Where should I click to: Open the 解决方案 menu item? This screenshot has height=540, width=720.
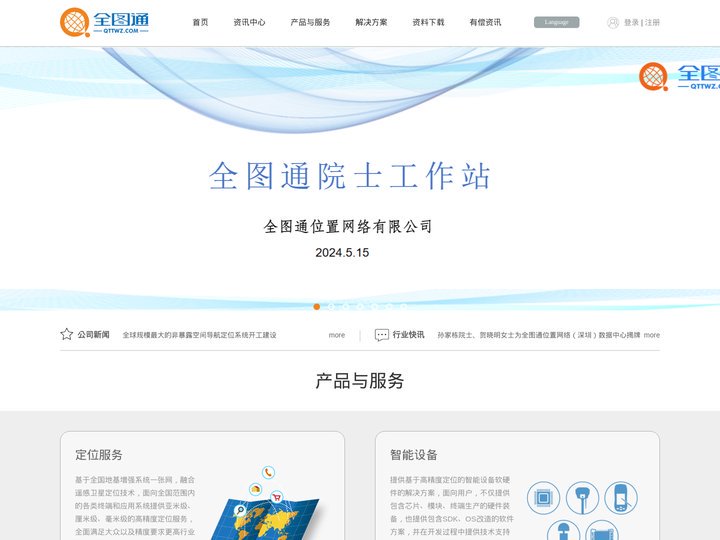coord(371,22)
